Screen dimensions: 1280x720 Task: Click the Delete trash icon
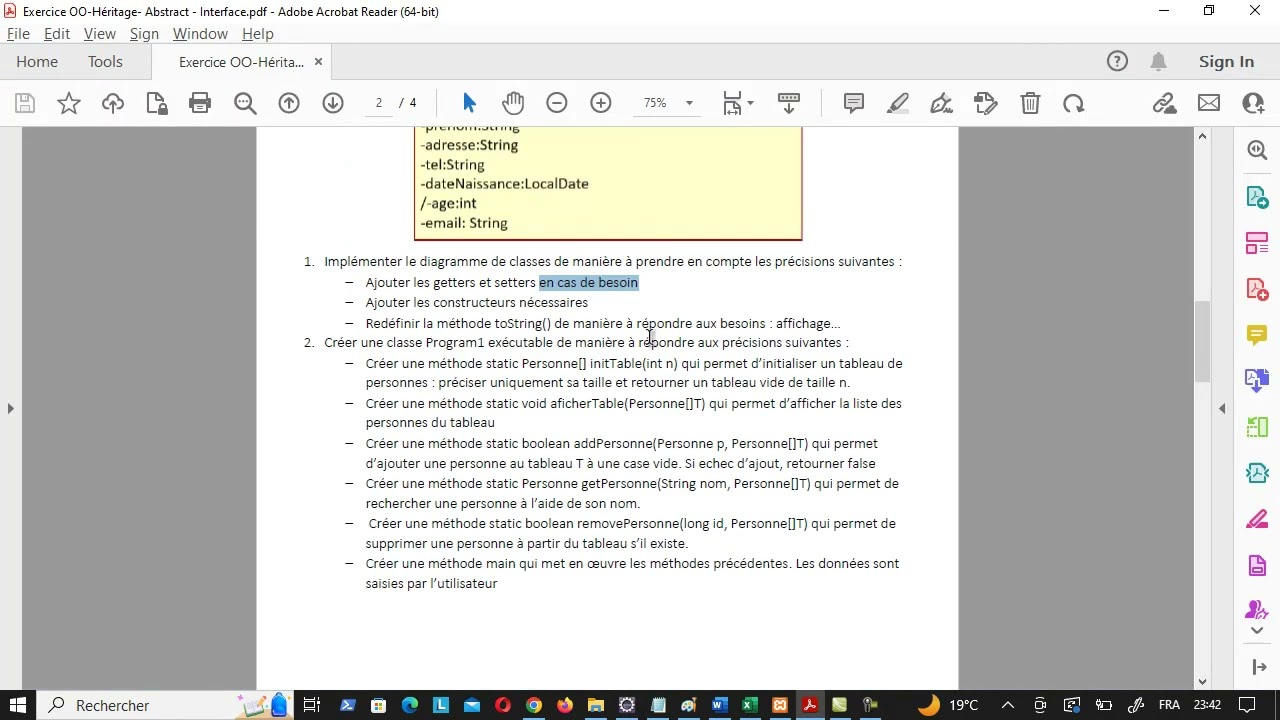[1030, 103]
